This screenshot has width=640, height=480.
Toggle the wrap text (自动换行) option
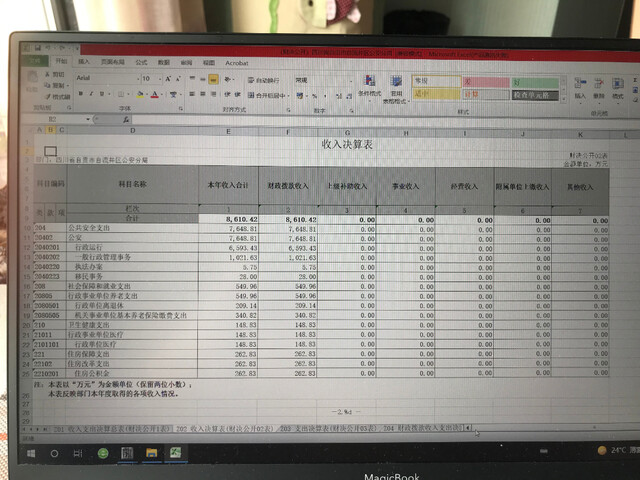264,79
